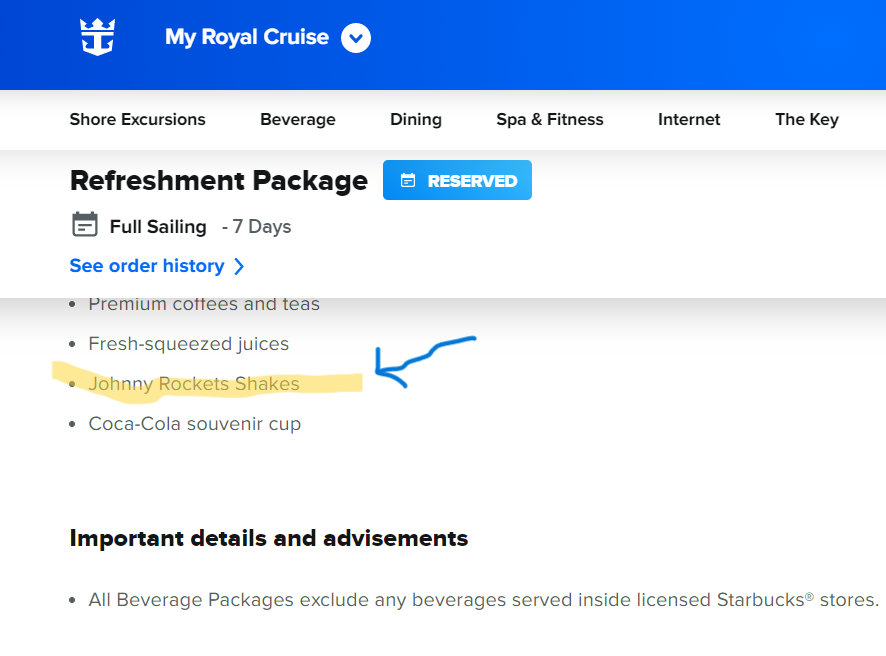The height and width of the screenshot is (656, 886).
Task: Click the calendar icon inside RESERVED button
Action: (408, 180)
